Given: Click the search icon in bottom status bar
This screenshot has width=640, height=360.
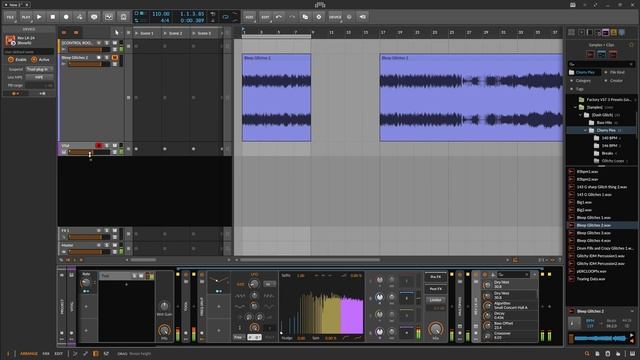Looking at the screenshot, I should (x=587, y=354).
